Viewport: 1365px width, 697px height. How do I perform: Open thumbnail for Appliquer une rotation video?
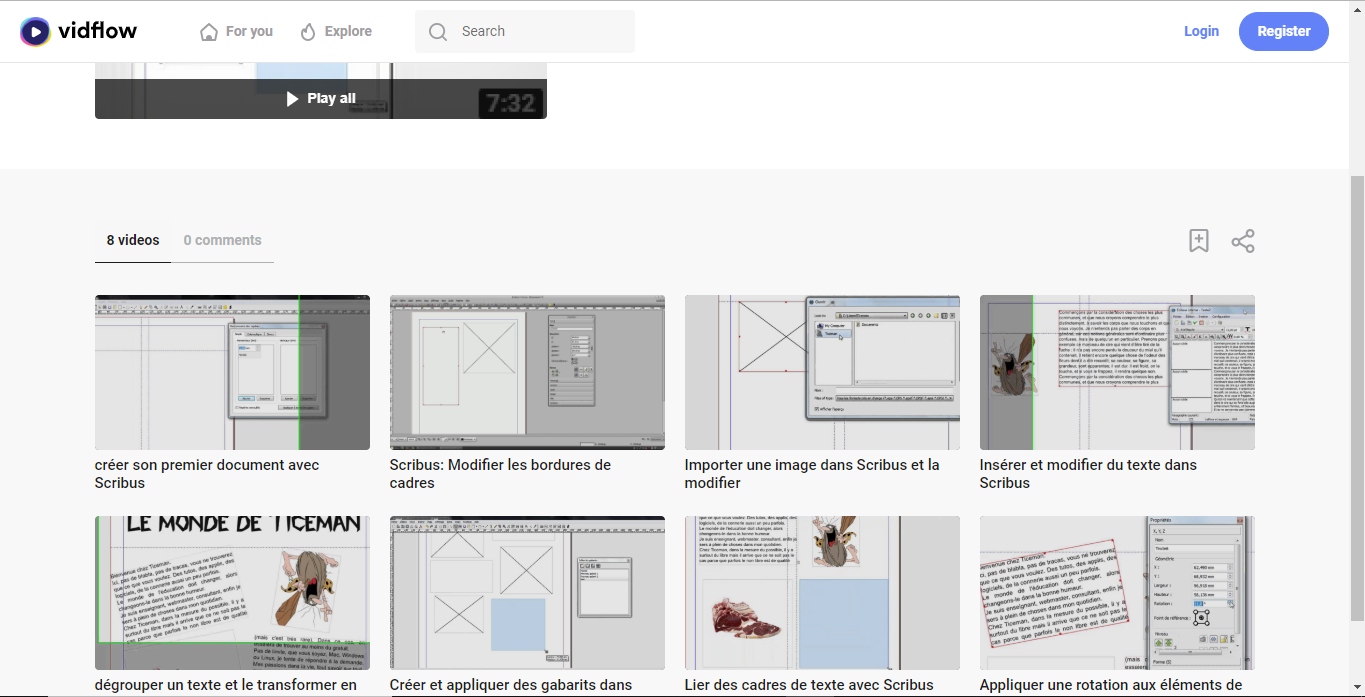coord(1117,593)
